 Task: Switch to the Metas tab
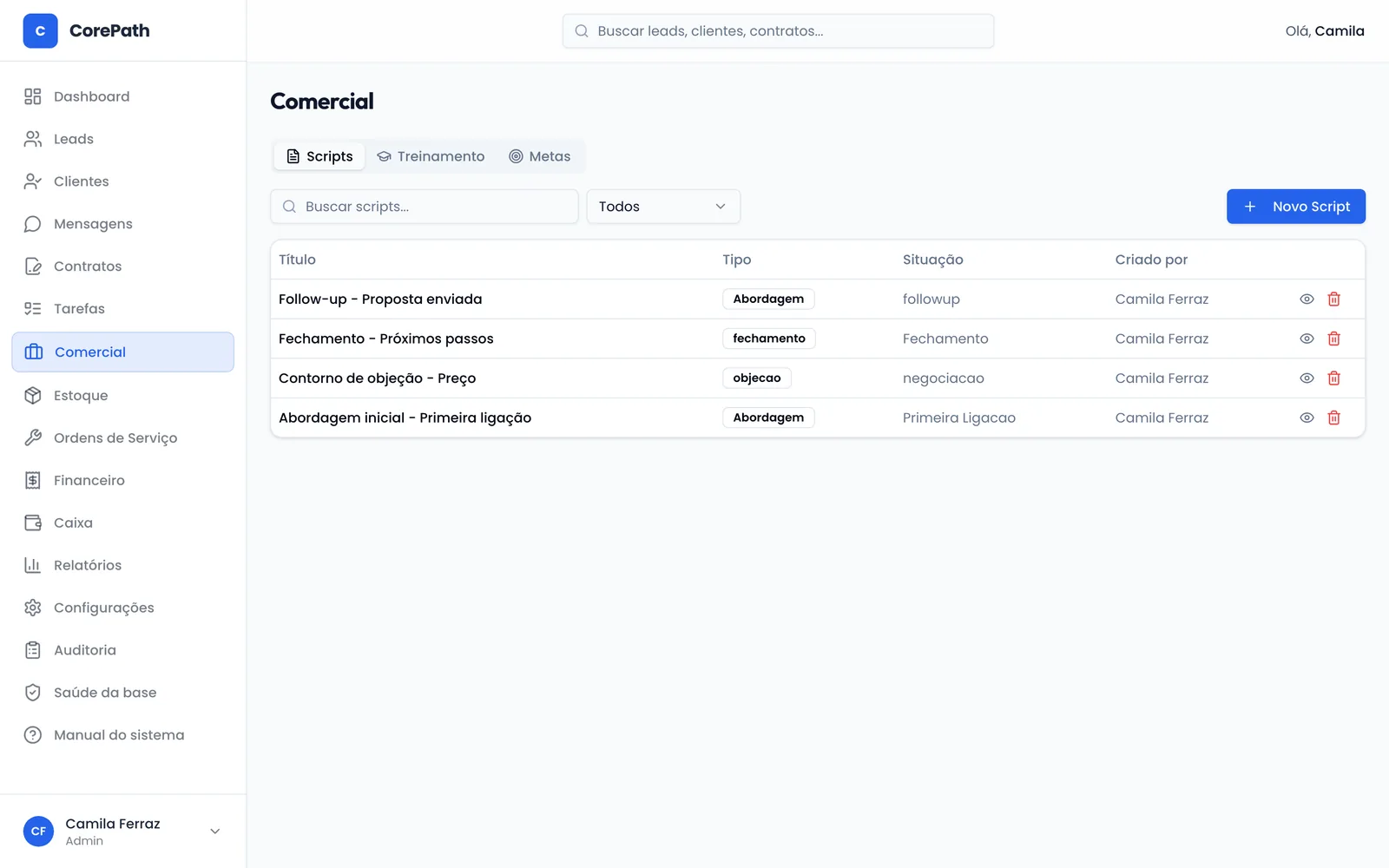coord(540,156)
